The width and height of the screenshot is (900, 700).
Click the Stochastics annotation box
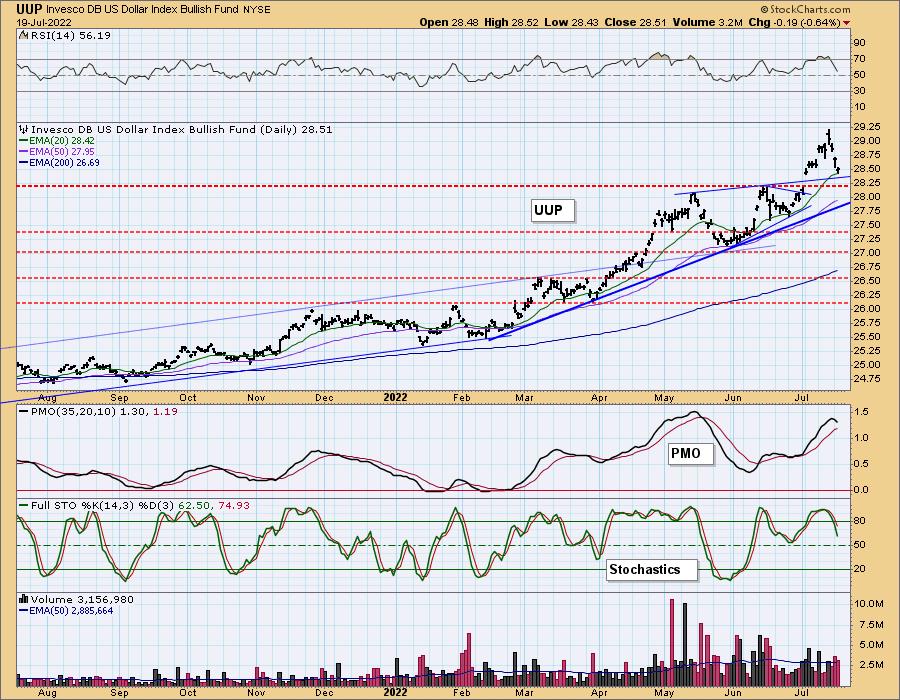click(x=651, y=570)
